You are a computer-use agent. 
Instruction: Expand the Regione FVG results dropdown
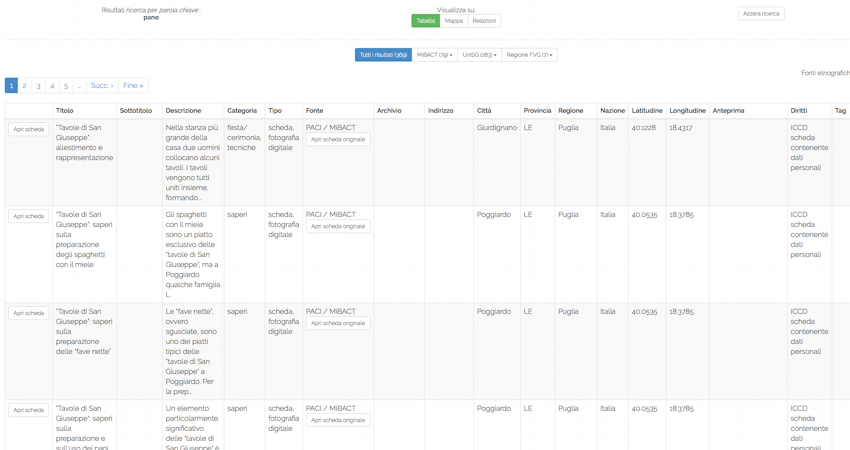coord(529,55)
